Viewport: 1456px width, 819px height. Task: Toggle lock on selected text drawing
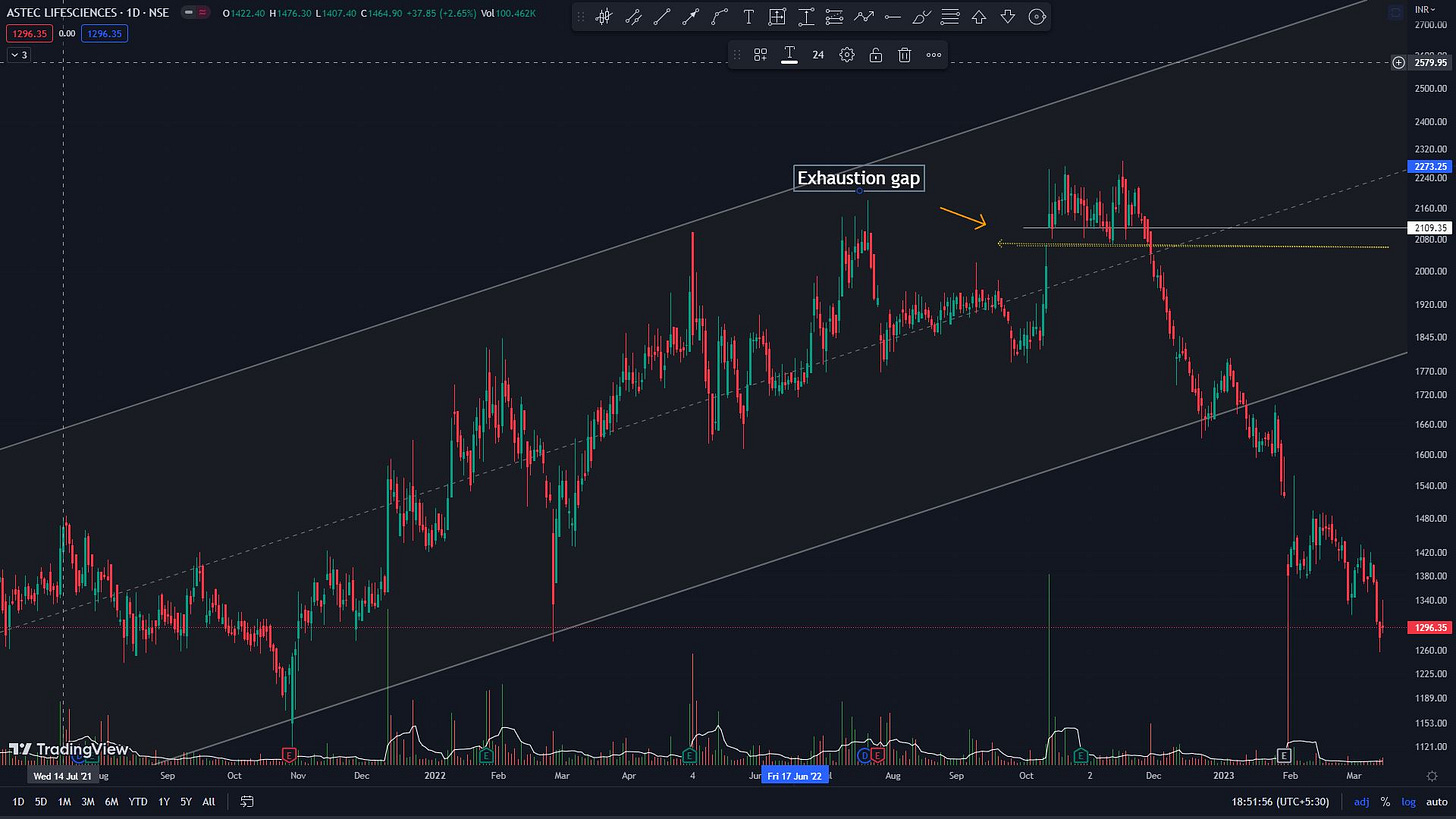tap(876, 55)
